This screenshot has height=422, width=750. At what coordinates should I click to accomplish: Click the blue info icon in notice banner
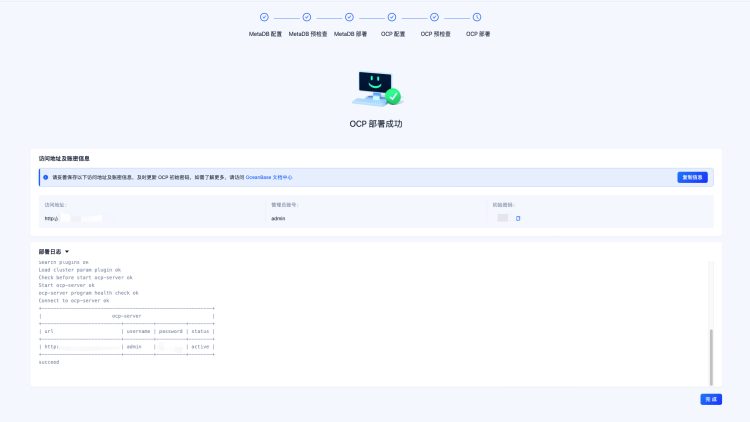point(46,178)
